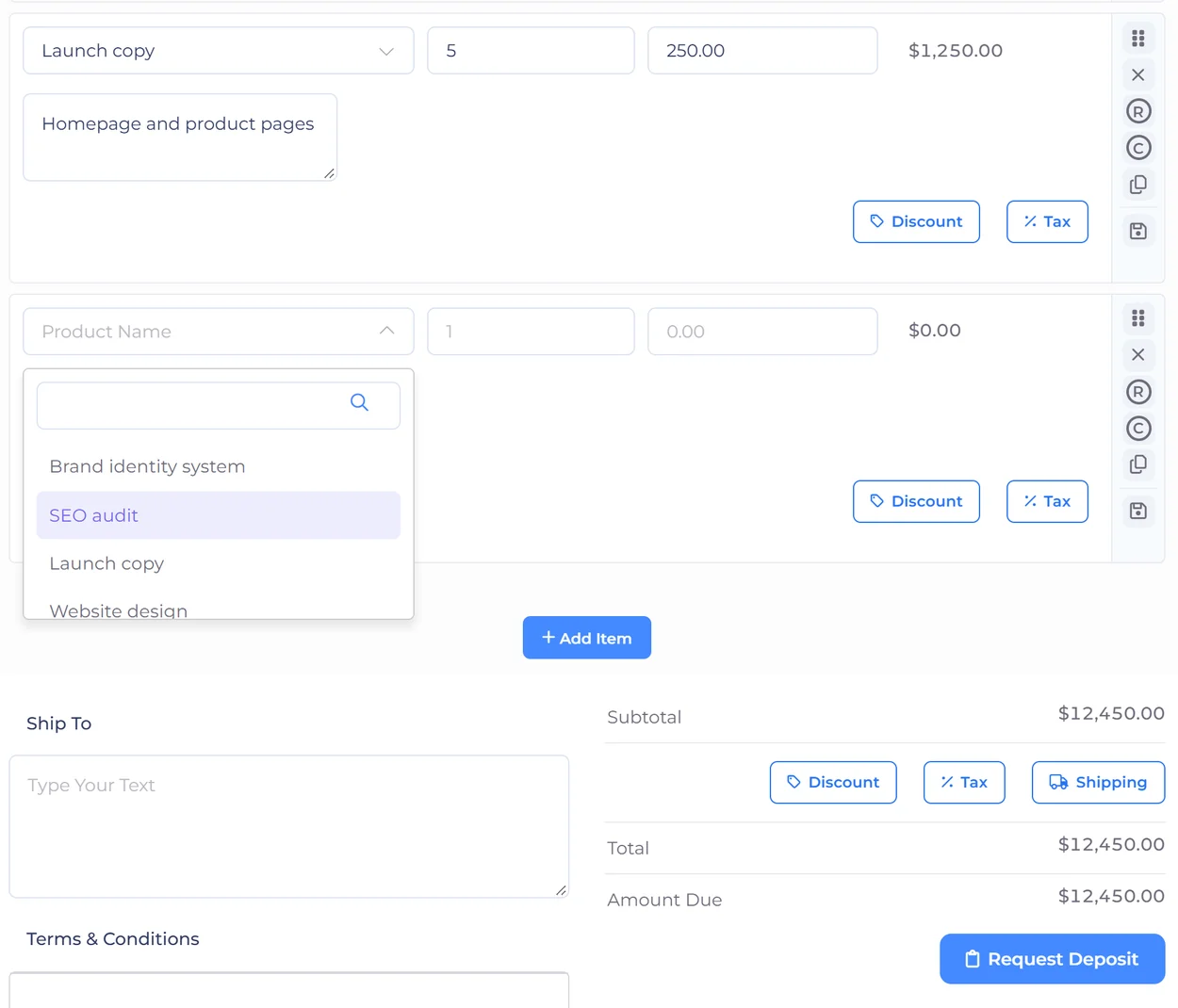The height and width of the screenshot is (1008, 1178).
Task: Save the Launch copy line item
Action: tap(1138, 231)
